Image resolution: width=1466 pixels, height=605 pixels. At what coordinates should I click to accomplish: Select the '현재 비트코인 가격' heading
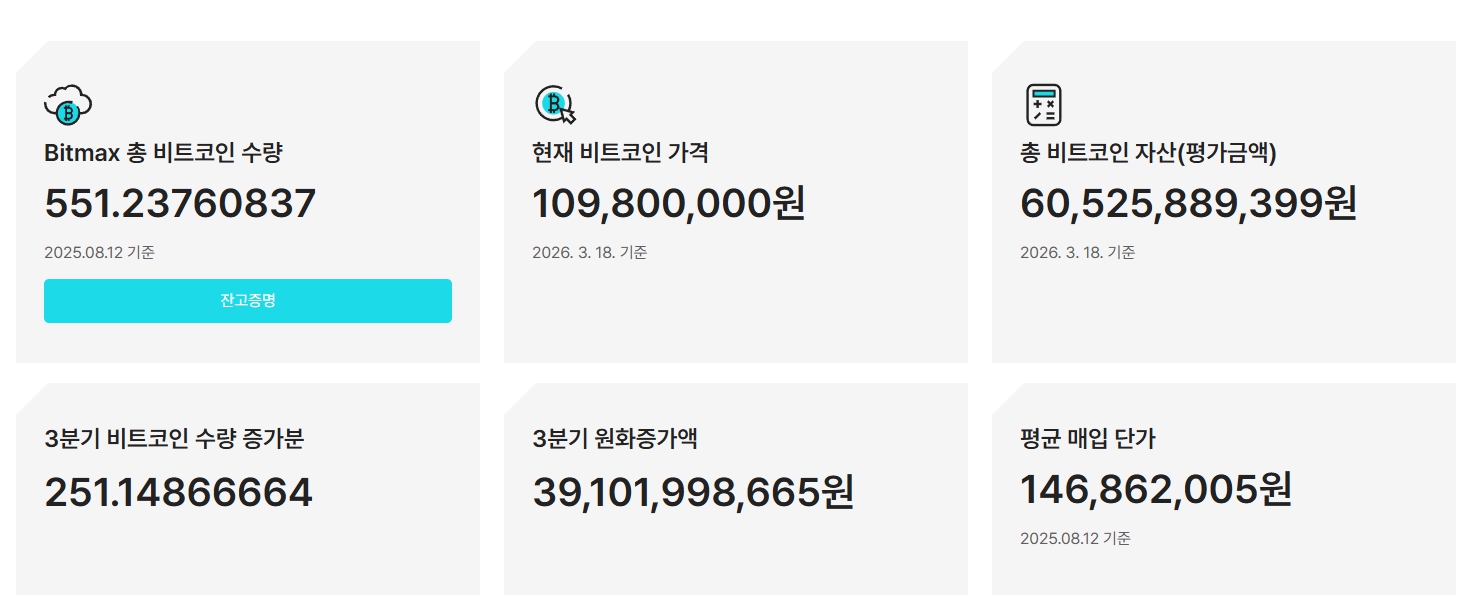[x=620, y=153]
